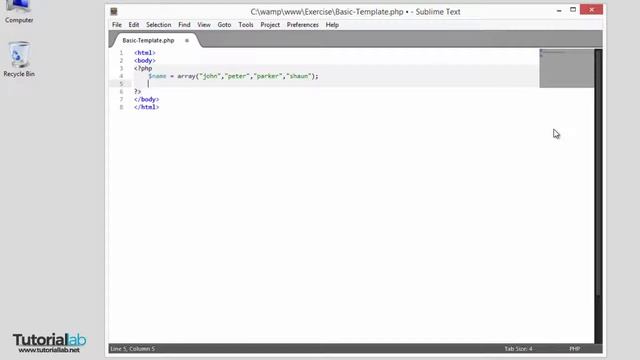Click the "shaun" string in the array

(299, 76)
